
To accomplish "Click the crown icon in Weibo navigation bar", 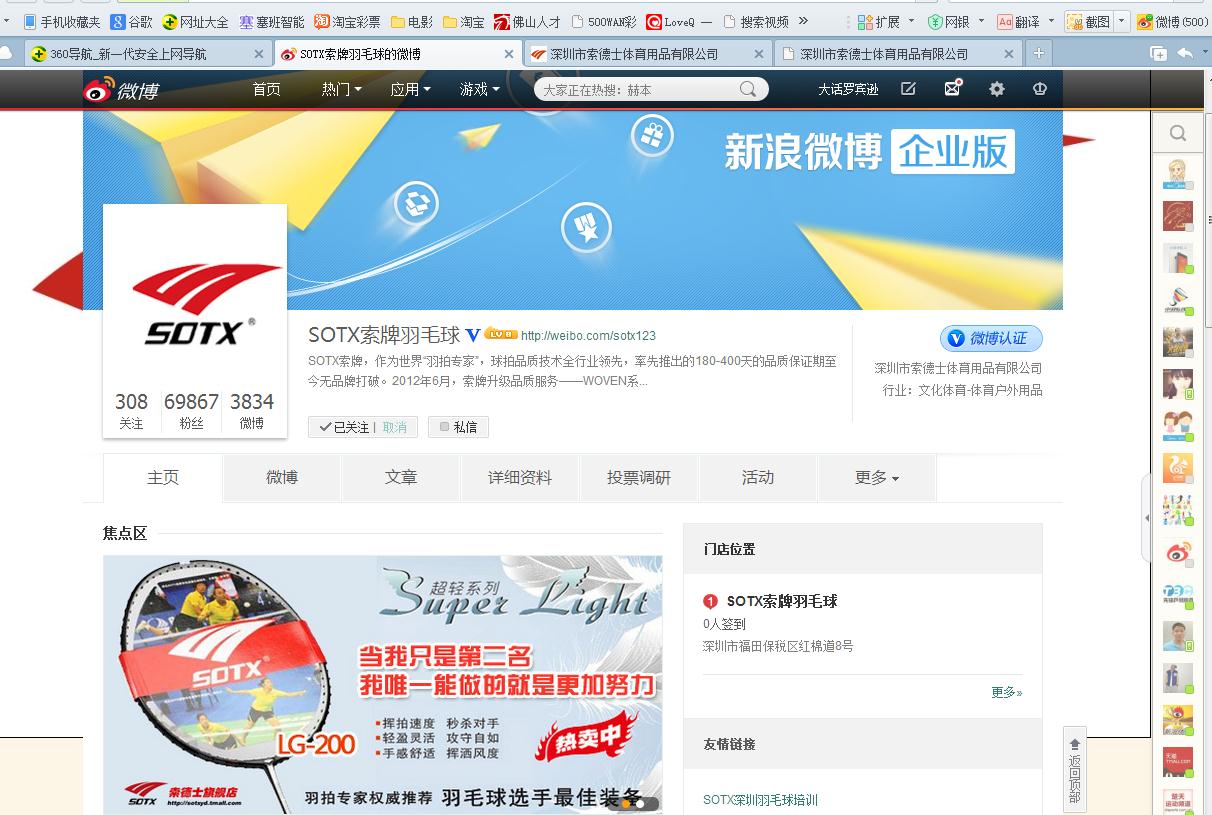I will click(x=1040, y=89).
